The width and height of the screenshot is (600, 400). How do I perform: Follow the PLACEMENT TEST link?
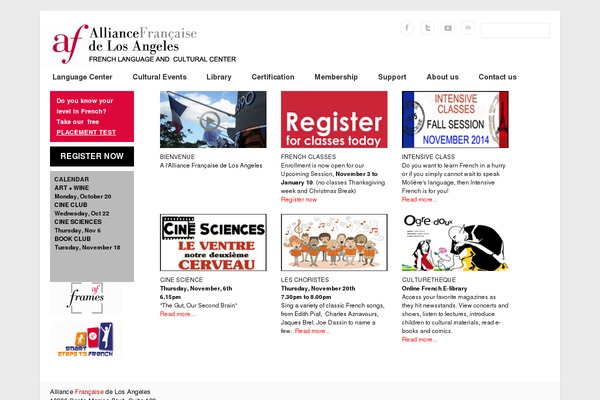coord(86,132)
